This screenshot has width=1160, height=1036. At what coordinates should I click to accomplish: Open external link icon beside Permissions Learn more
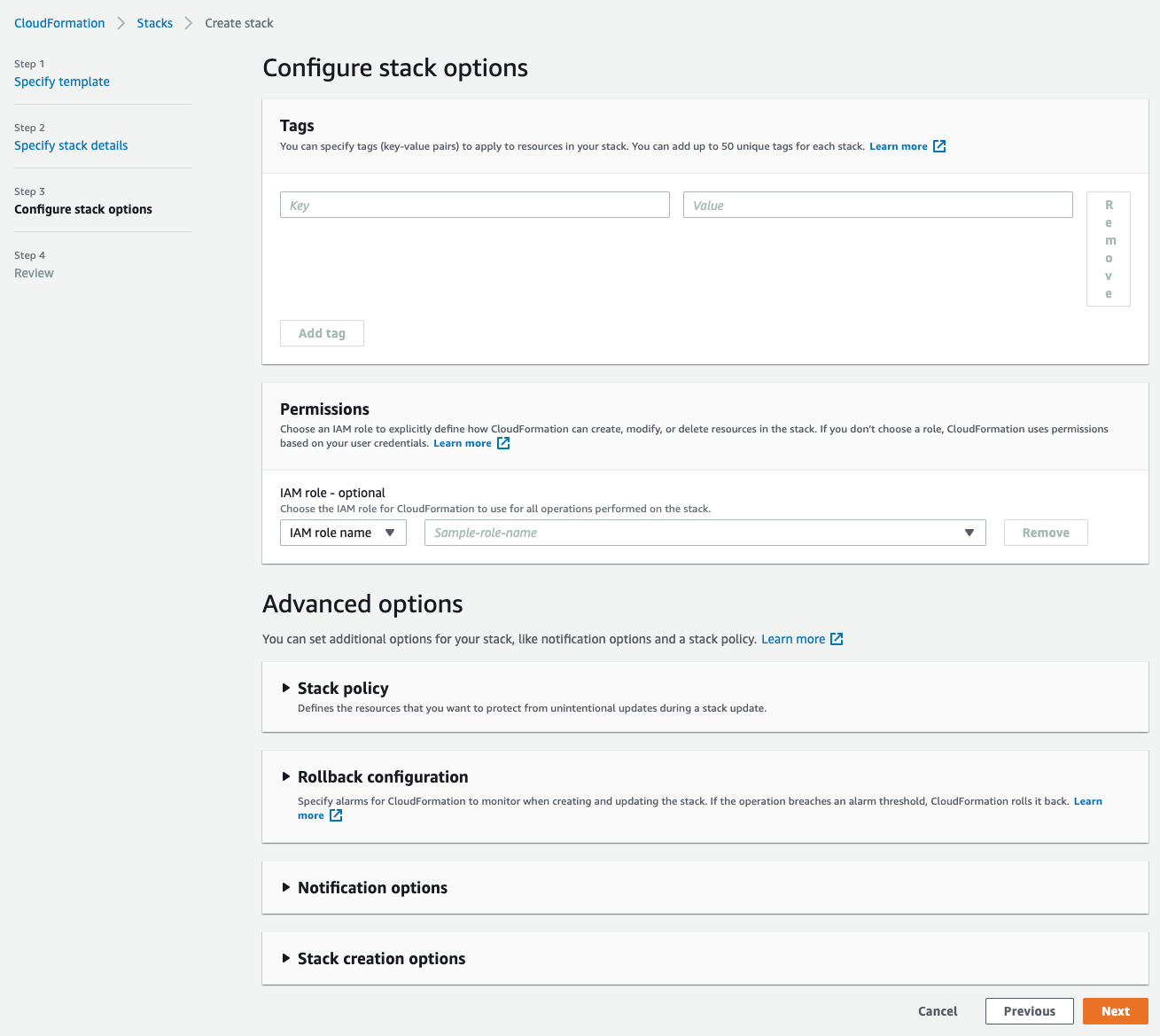(503, 443)
